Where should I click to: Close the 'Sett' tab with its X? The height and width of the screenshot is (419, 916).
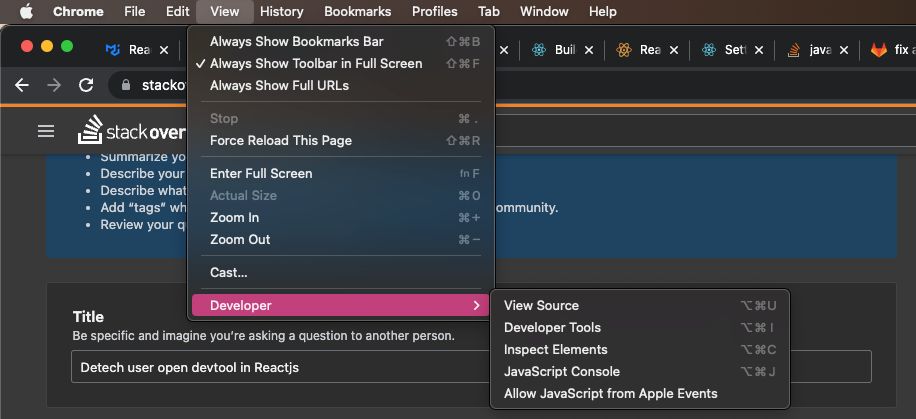[758, 50]
